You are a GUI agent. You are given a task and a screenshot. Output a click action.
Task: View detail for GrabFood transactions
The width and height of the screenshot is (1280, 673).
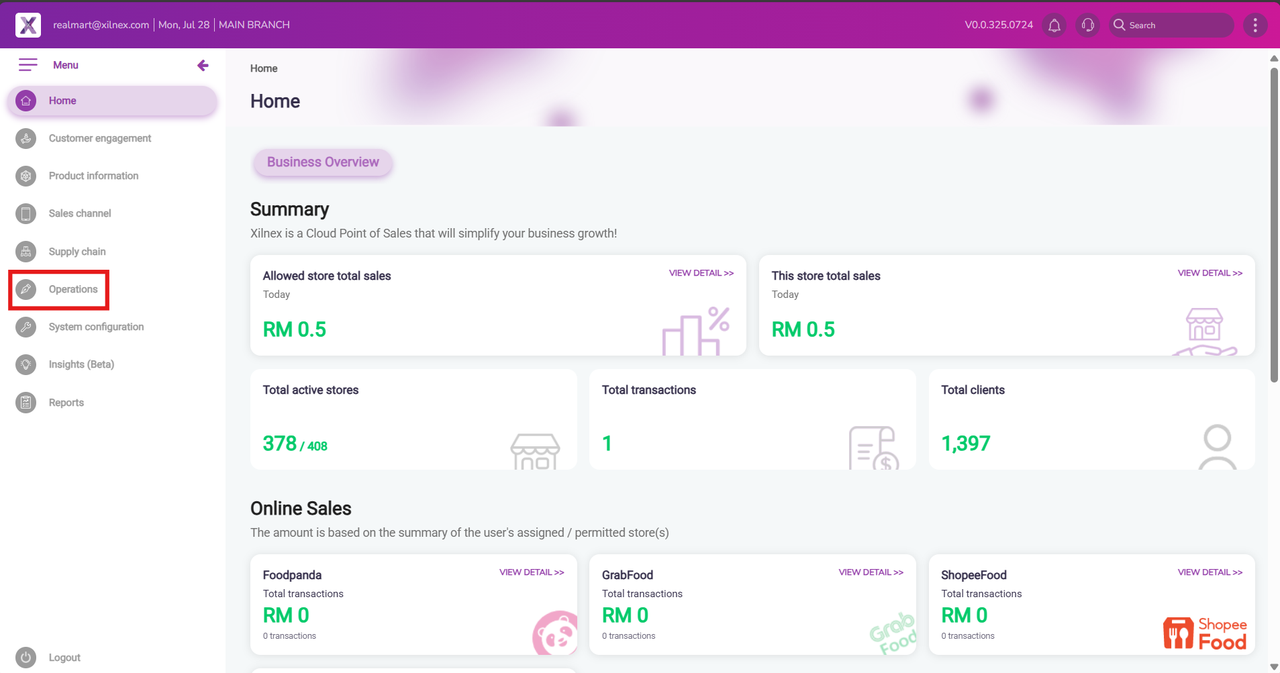[870, 572]
